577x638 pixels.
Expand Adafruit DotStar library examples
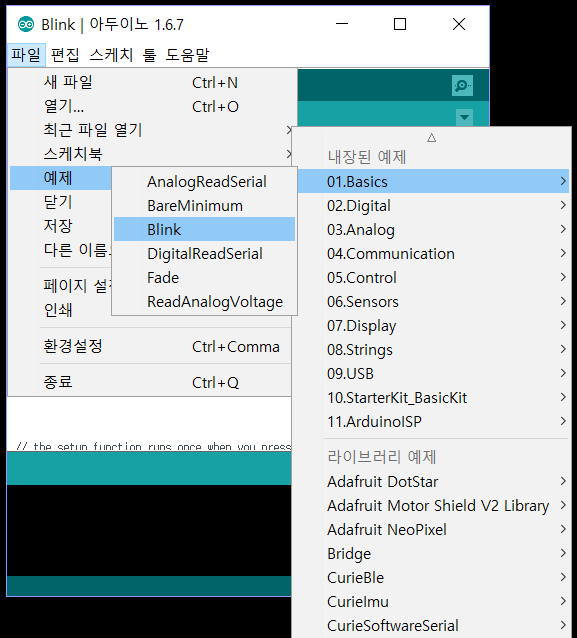coord(433,481)
